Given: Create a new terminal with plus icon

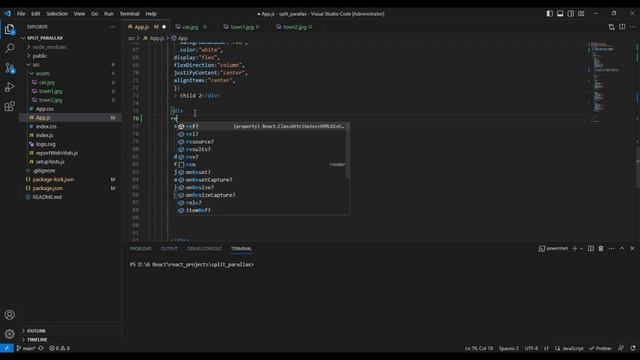Looking at the screenshot, I should click(x=575, y=249).
